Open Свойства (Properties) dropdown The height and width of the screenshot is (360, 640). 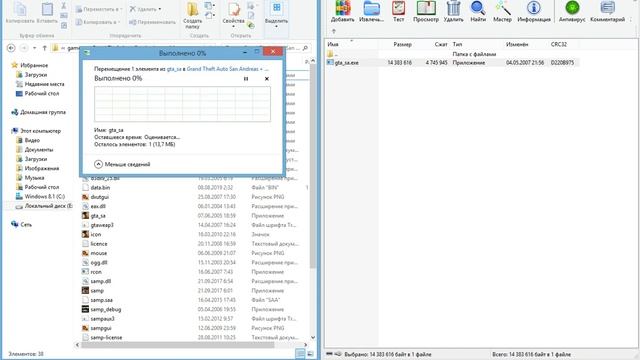coord(233,16)
